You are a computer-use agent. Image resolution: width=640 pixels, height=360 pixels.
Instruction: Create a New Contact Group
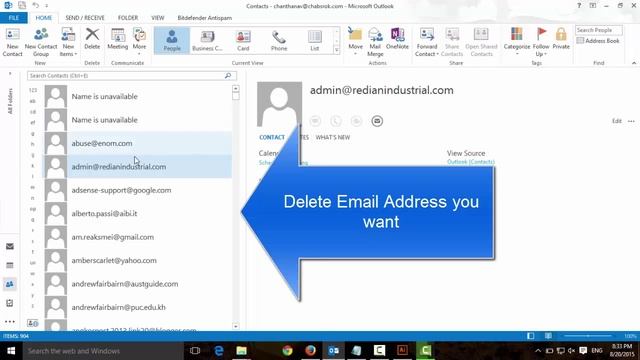point(41,42)
